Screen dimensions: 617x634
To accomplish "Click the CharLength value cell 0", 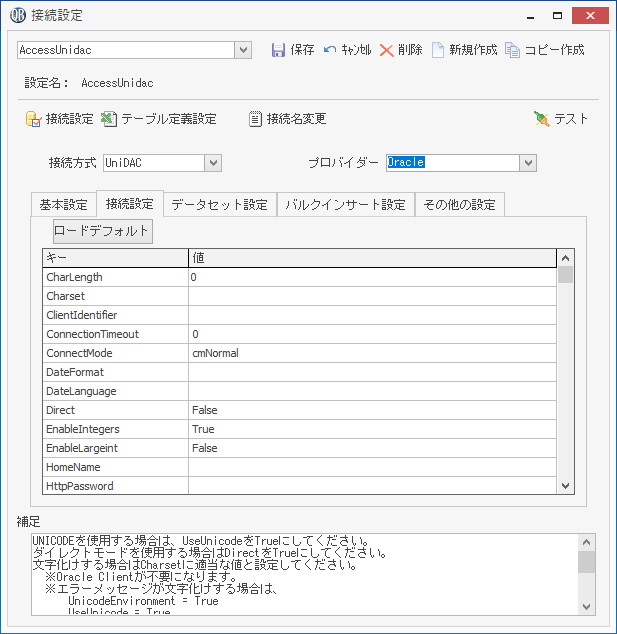I will coord(372,277).
